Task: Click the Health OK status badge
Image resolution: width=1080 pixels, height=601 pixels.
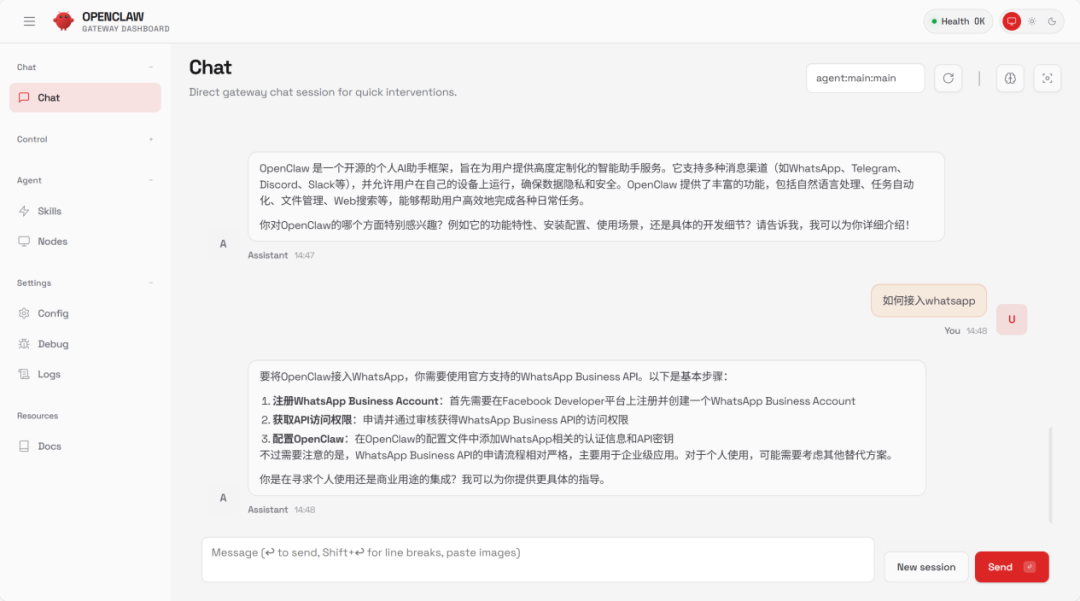Action: coord(958,21)
